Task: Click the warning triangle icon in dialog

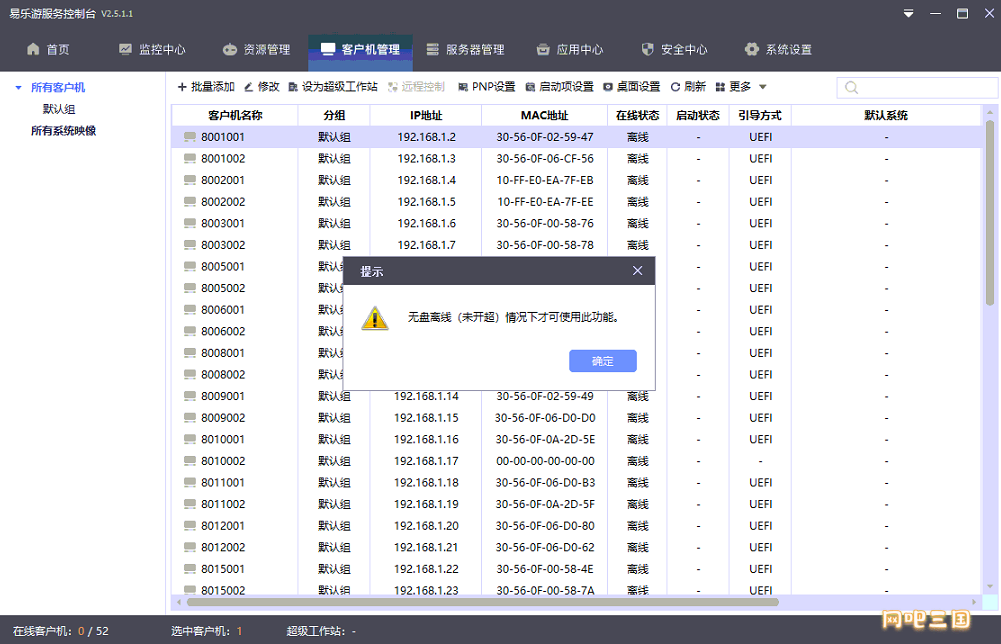Action: tap(375, 318)
